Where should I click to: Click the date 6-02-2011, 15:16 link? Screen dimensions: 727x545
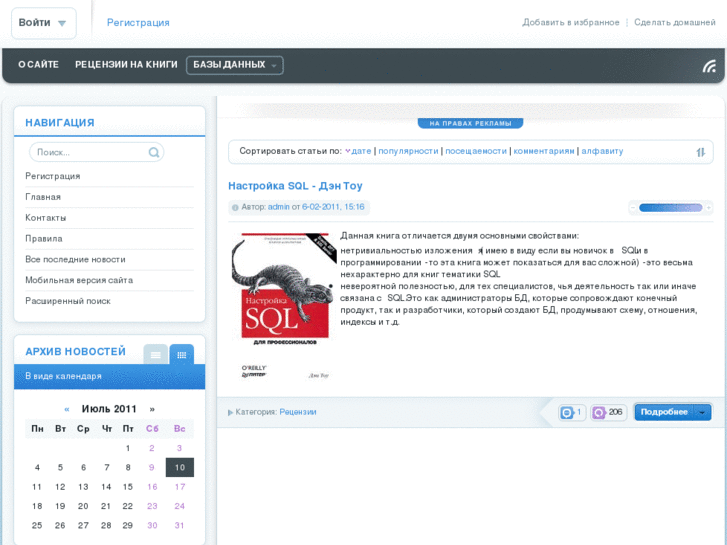pos(333,207)
